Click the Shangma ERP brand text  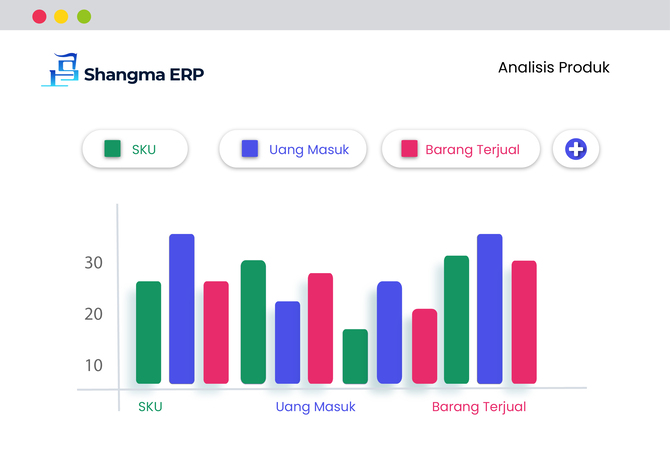click(x=144, y=74)
